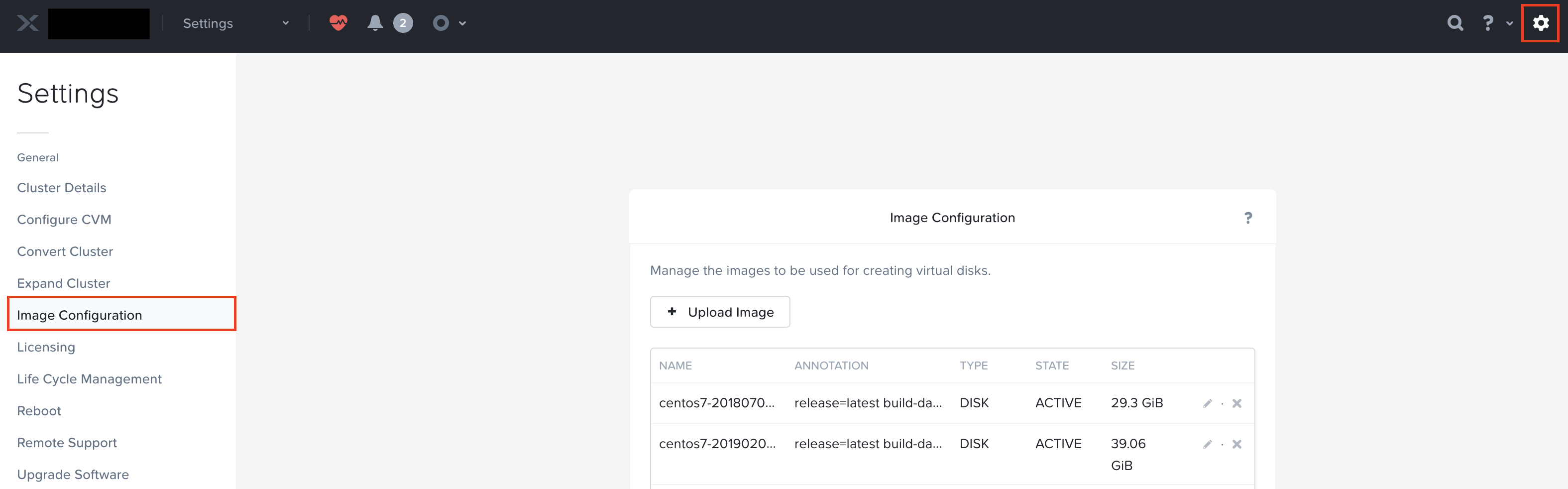Click the tasks circle status icon

click(441, 23)
